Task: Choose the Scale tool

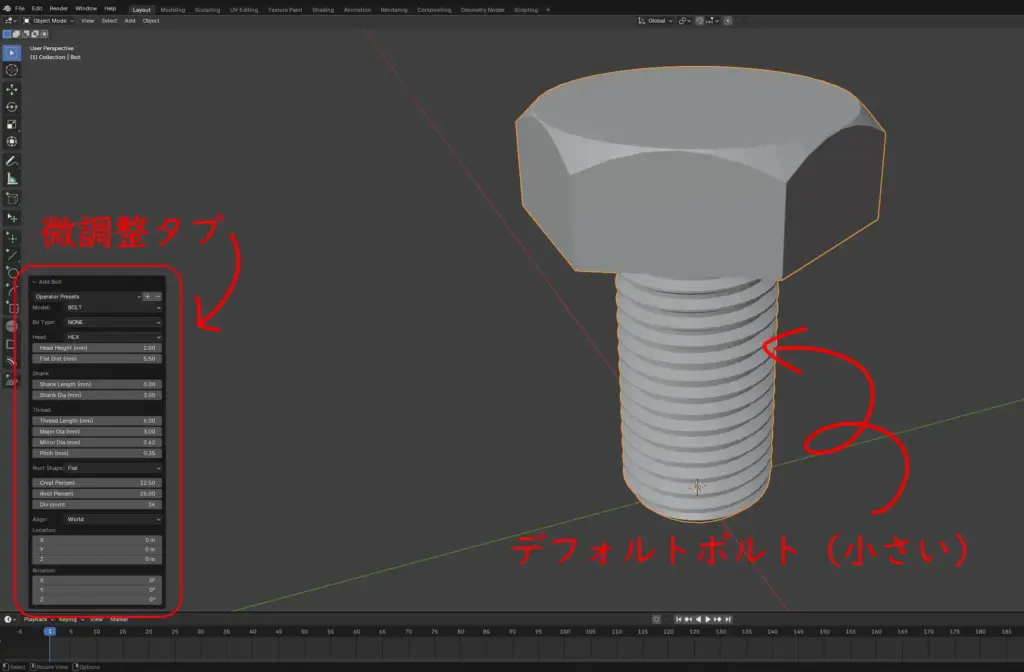Action: [x=12, y=125]
